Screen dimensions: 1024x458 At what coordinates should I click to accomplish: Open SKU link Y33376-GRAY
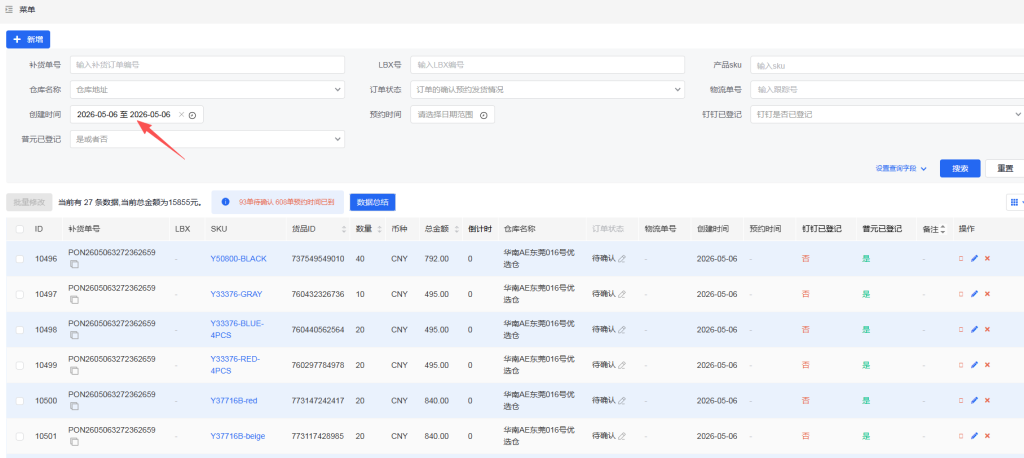(236, 294)
